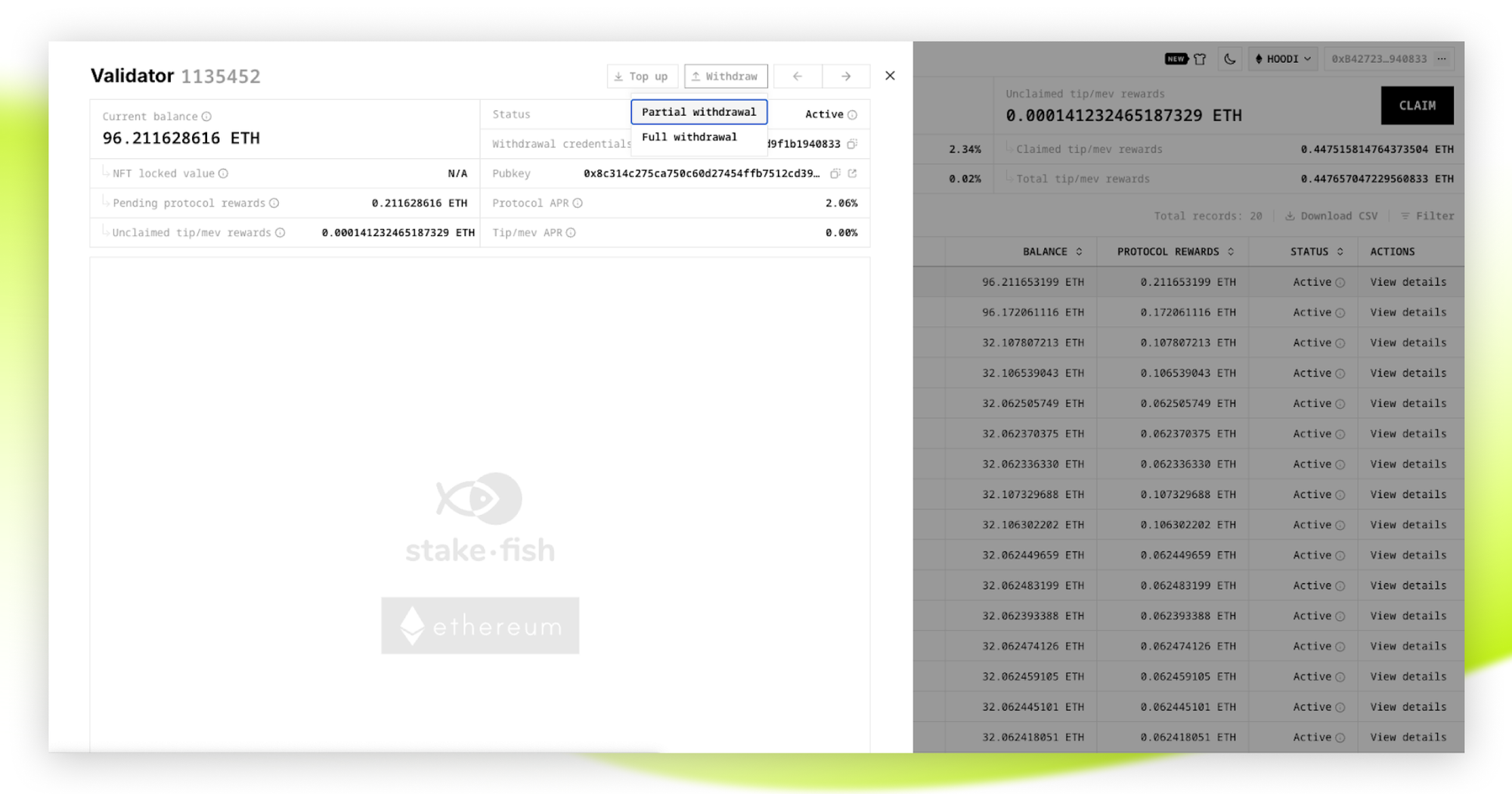Open the Filter option
The width and height of the screenshot is (1512, 794).
[x=1427, y=216]
